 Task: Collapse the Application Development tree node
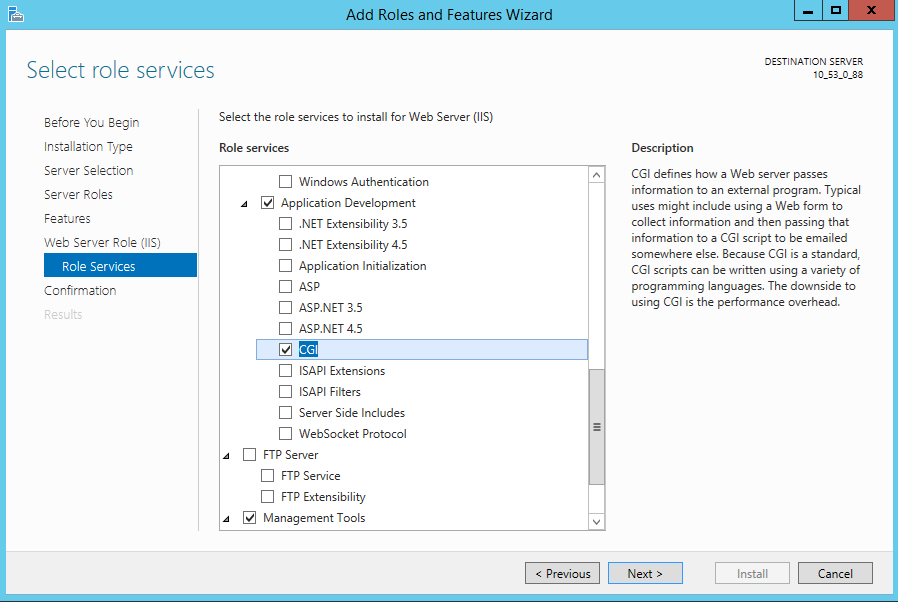click(x=245, y=204)
